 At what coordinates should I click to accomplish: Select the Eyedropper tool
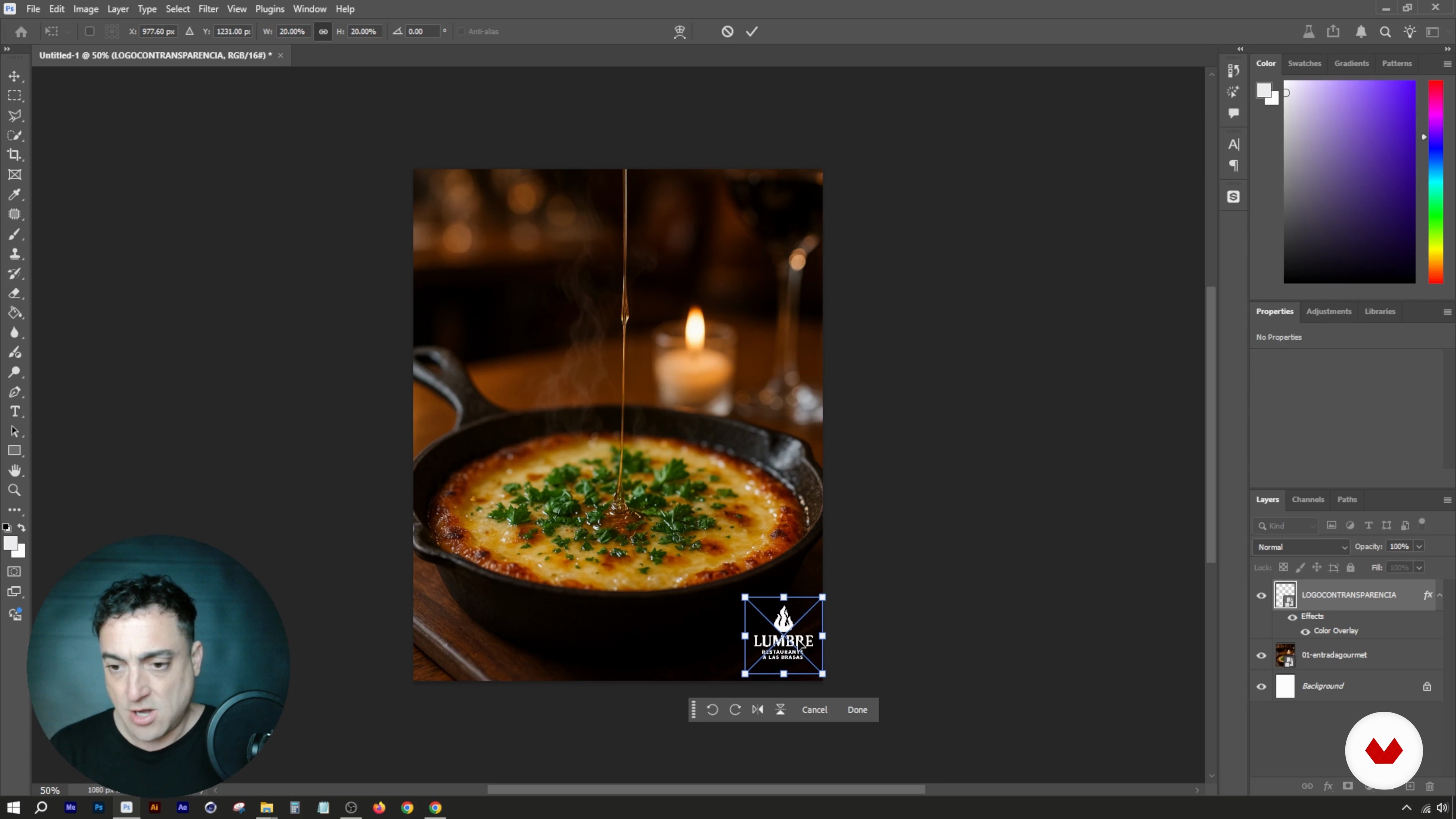point(15,195)
